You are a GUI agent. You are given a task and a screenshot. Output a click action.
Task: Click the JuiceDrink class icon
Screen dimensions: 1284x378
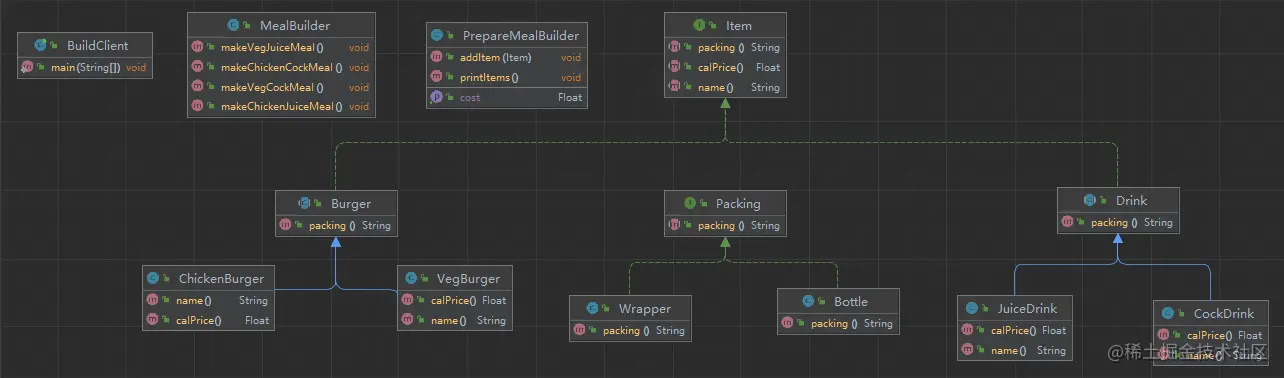pyautogui.click(x=973, y=308)
